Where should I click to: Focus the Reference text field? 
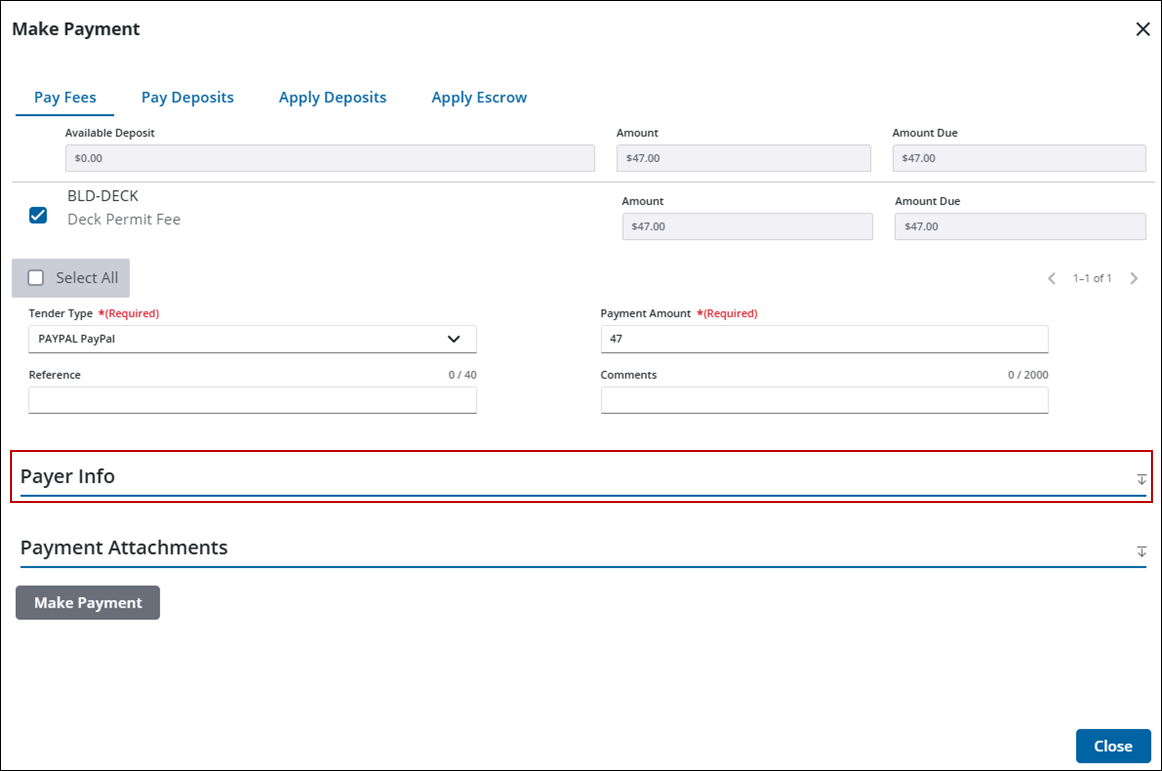252,401
